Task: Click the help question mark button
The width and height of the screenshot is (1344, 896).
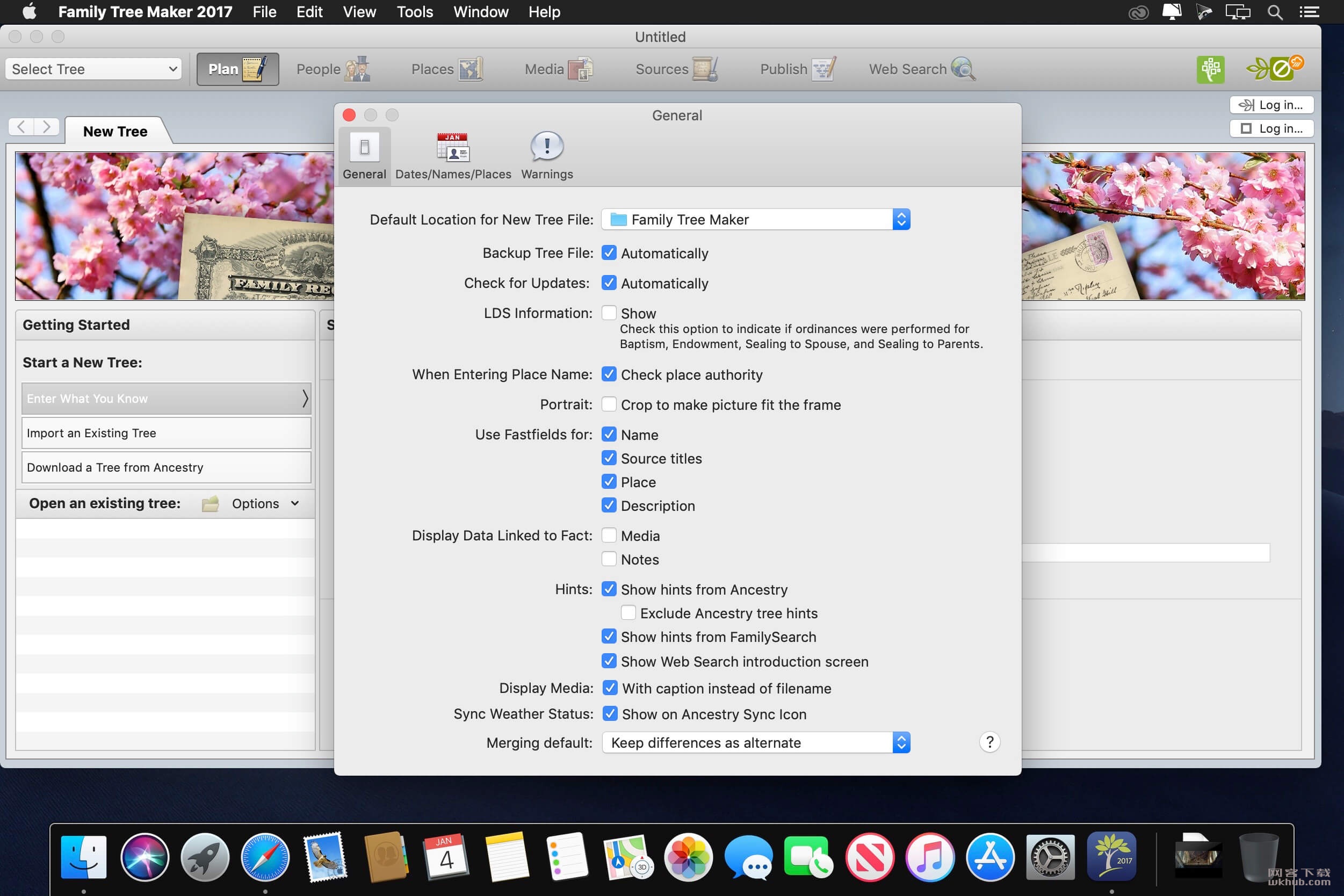Action: pyautogui.click(x=989, y=742)
